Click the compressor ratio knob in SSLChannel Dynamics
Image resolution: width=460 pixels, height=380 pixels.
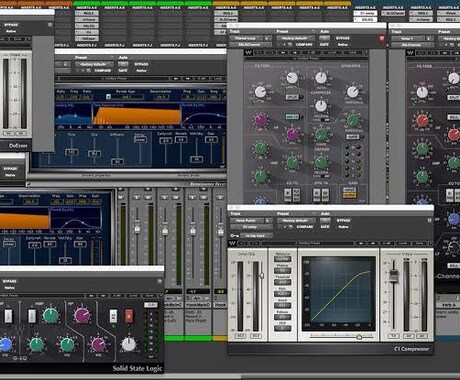321,78
